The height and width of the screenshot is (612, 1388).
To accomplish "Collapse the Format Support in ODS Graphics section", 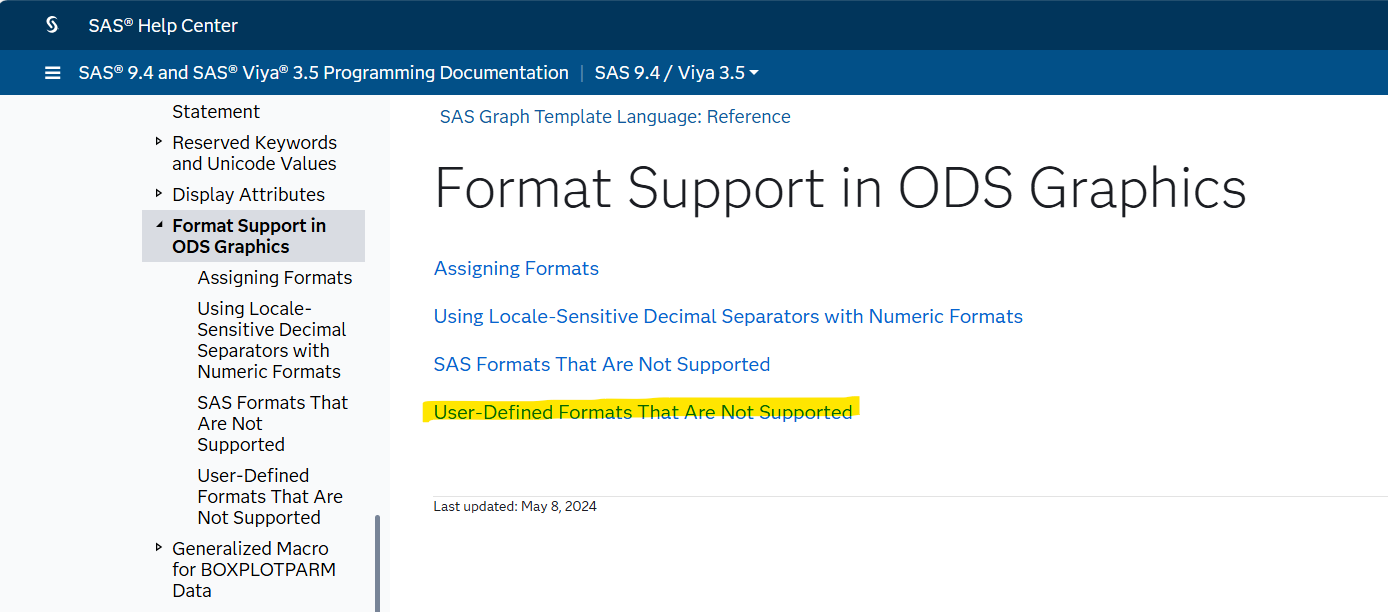I will pos(156,225).
